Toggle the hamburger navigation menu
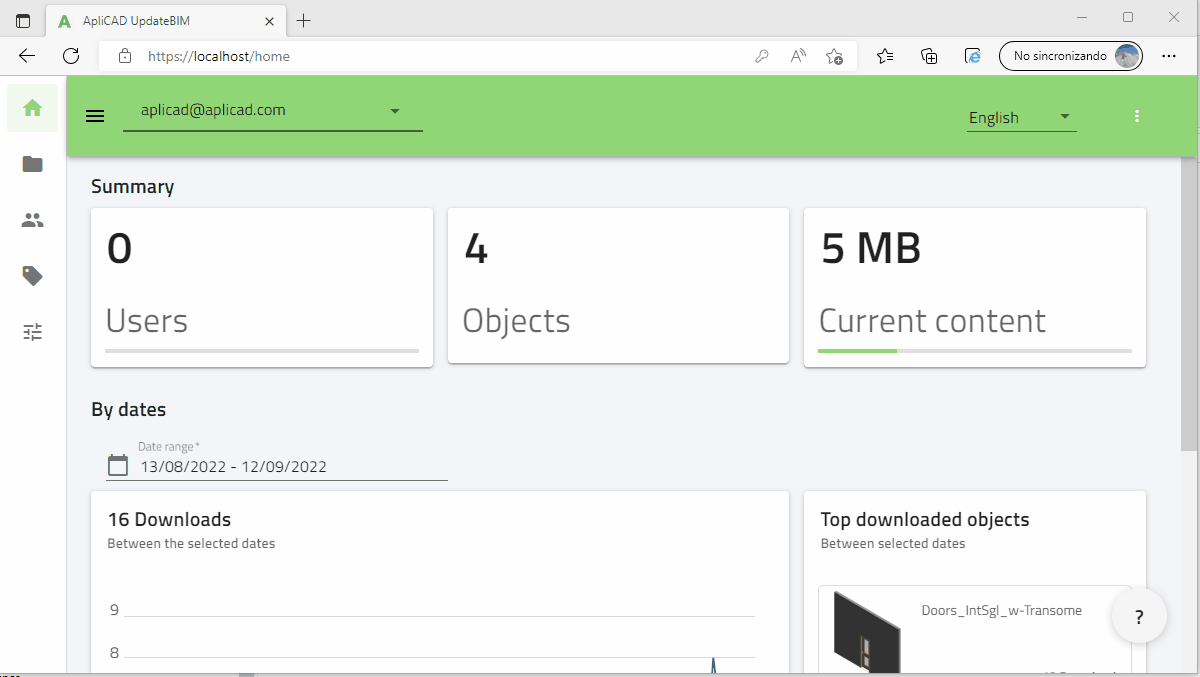The height and width of the screenshot is (677, 1200). click(x=95, y=116)
